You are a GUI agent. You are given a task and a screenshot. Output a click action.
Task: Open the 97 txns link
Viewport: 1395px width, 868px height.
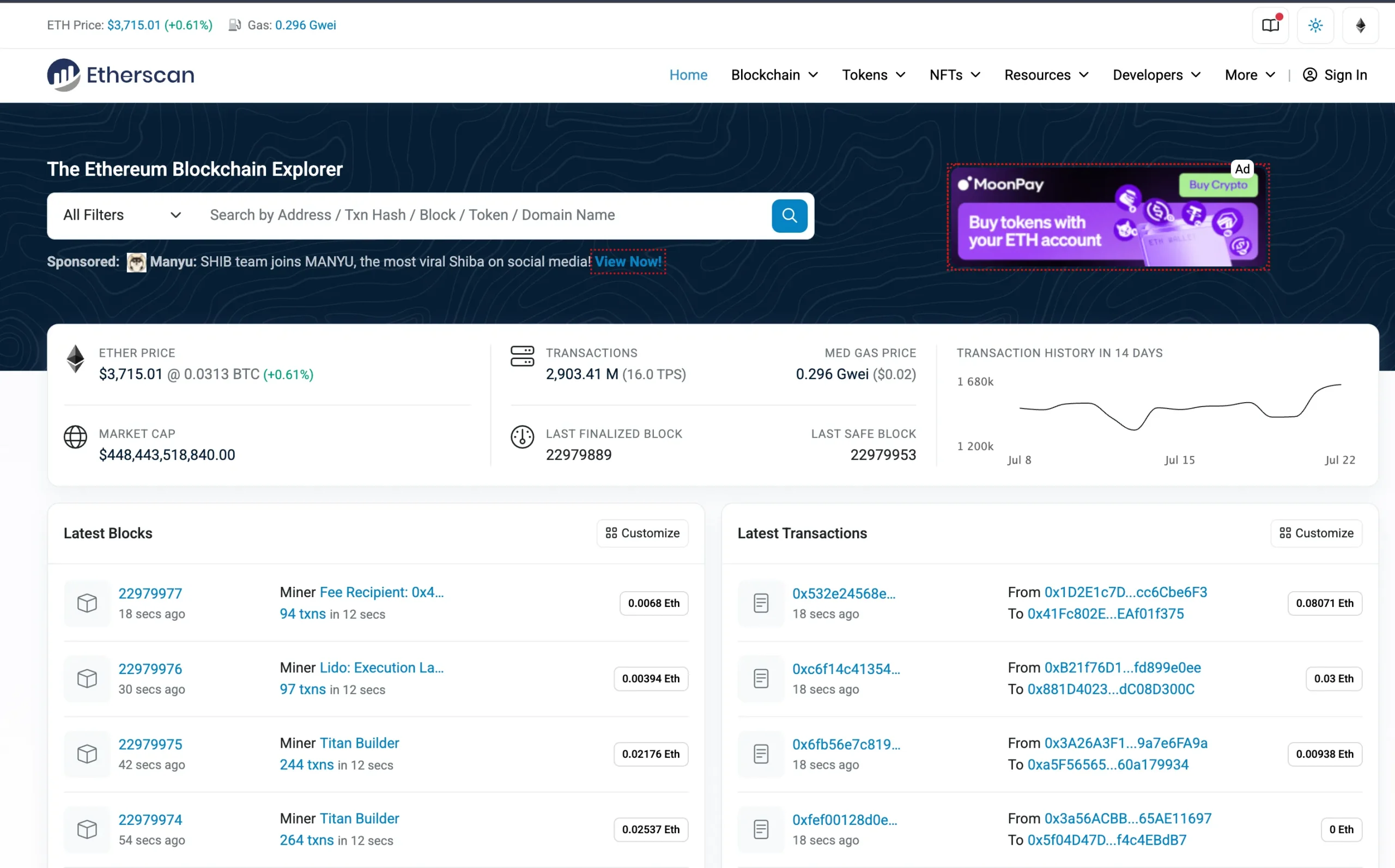[302, 689]
